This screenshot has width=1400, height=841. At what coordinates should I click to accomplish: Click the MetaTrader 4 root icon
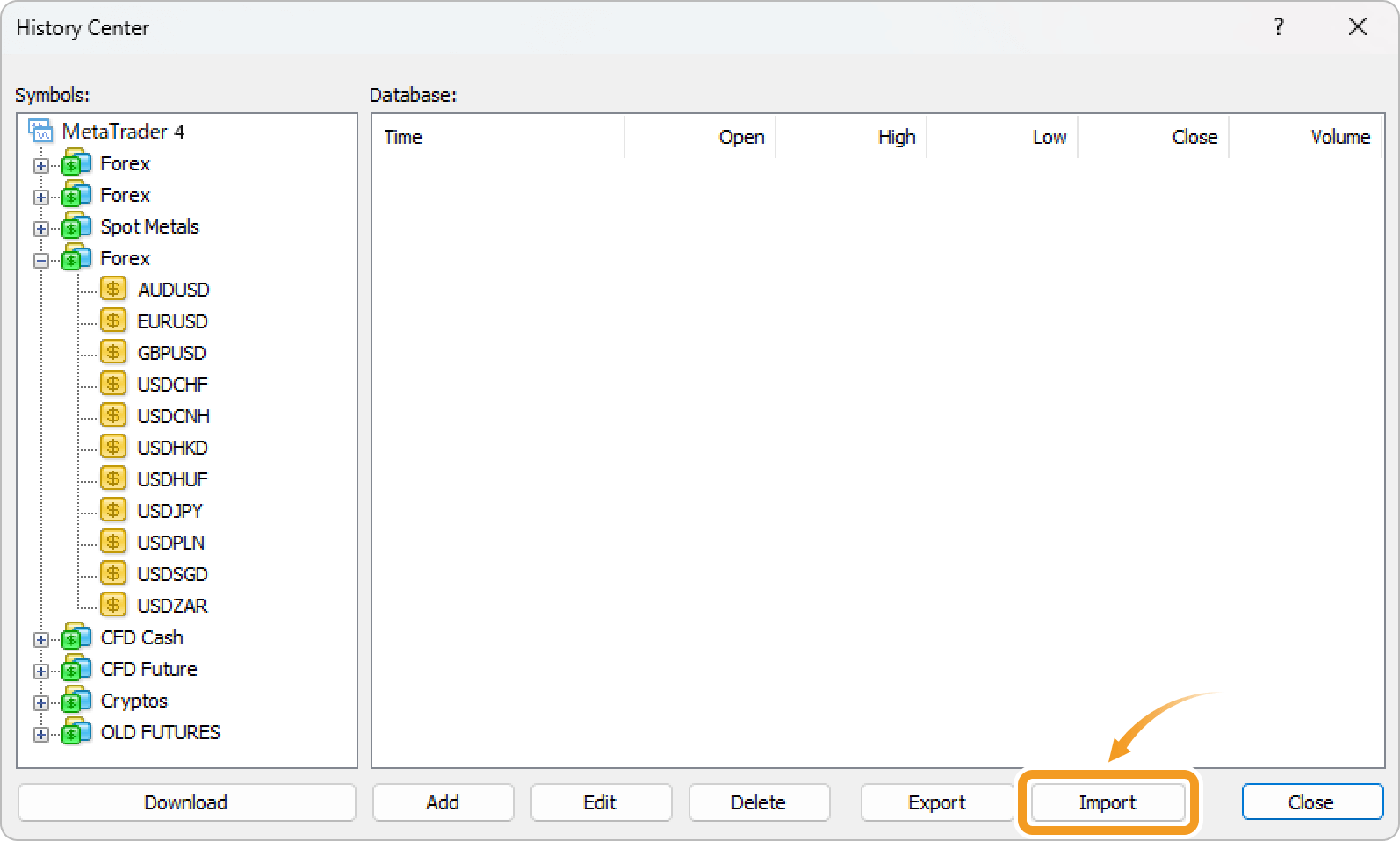click(x=40, y=131)
